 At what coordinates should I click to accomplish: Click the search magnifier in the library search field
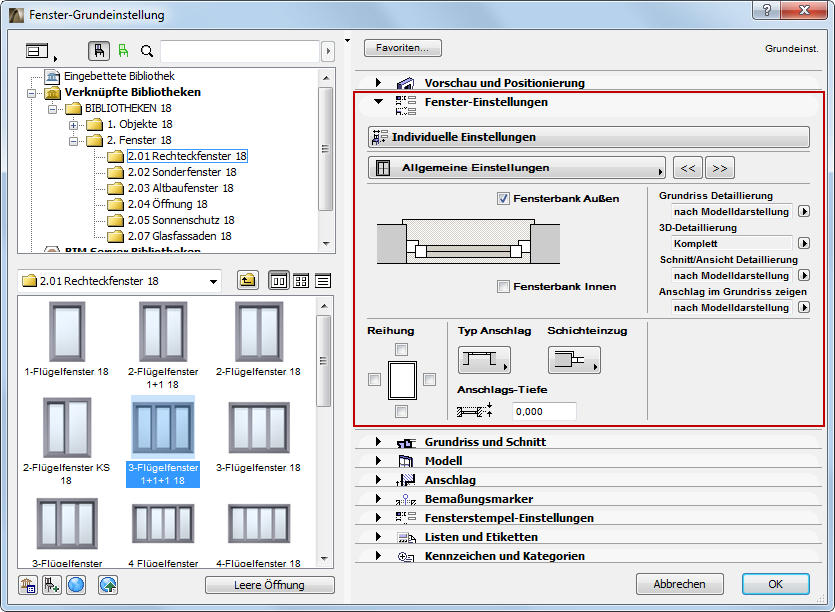tap(147, 50)
